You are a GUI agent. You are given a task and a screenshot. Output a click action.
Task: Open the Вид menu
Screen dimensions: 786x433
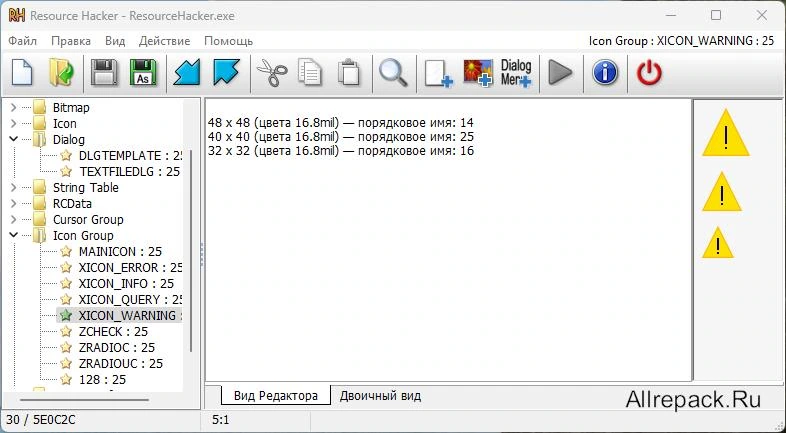(x=115, y=41)
